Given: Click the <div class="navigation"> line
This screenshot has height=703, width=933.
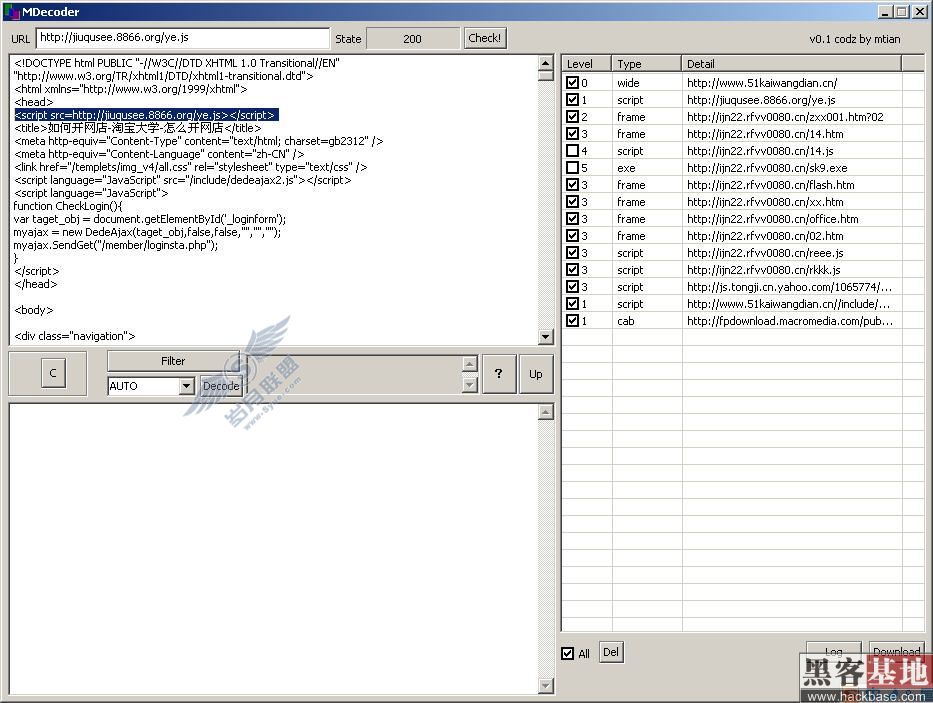Looking at the screenshot, I should (x=74, y=336).
